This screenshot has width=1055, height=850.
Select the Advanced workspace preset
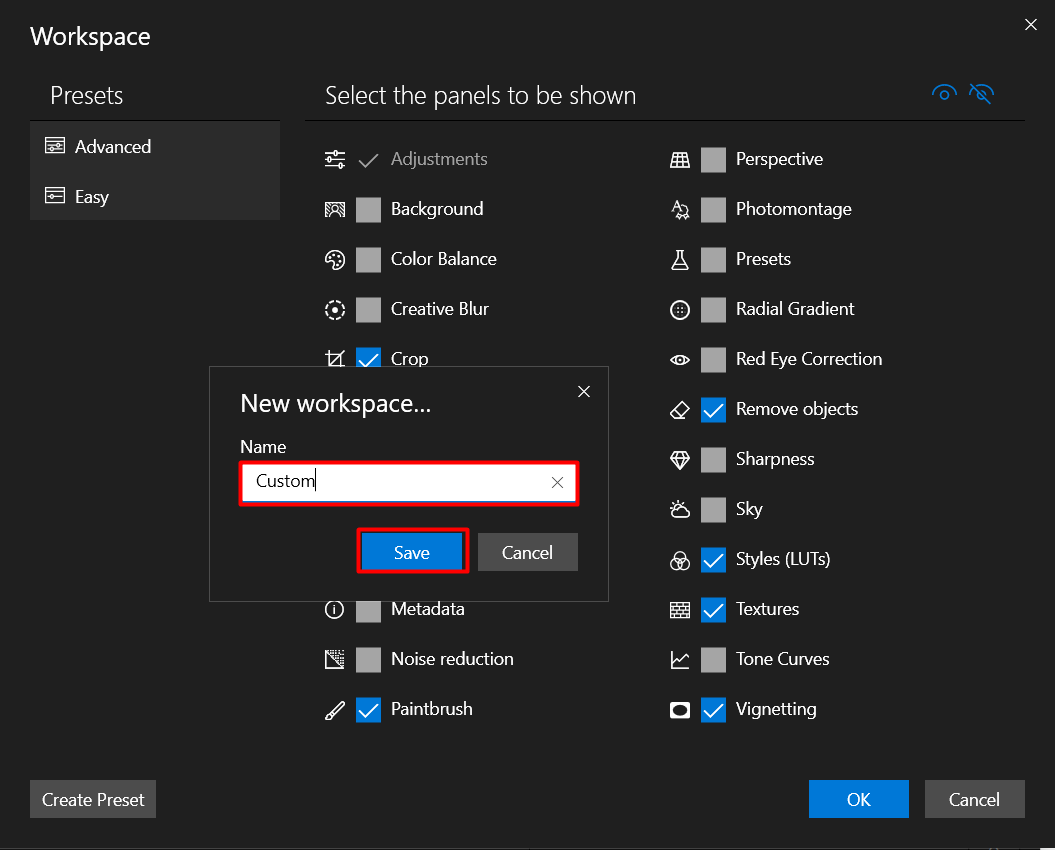[155, 146]
